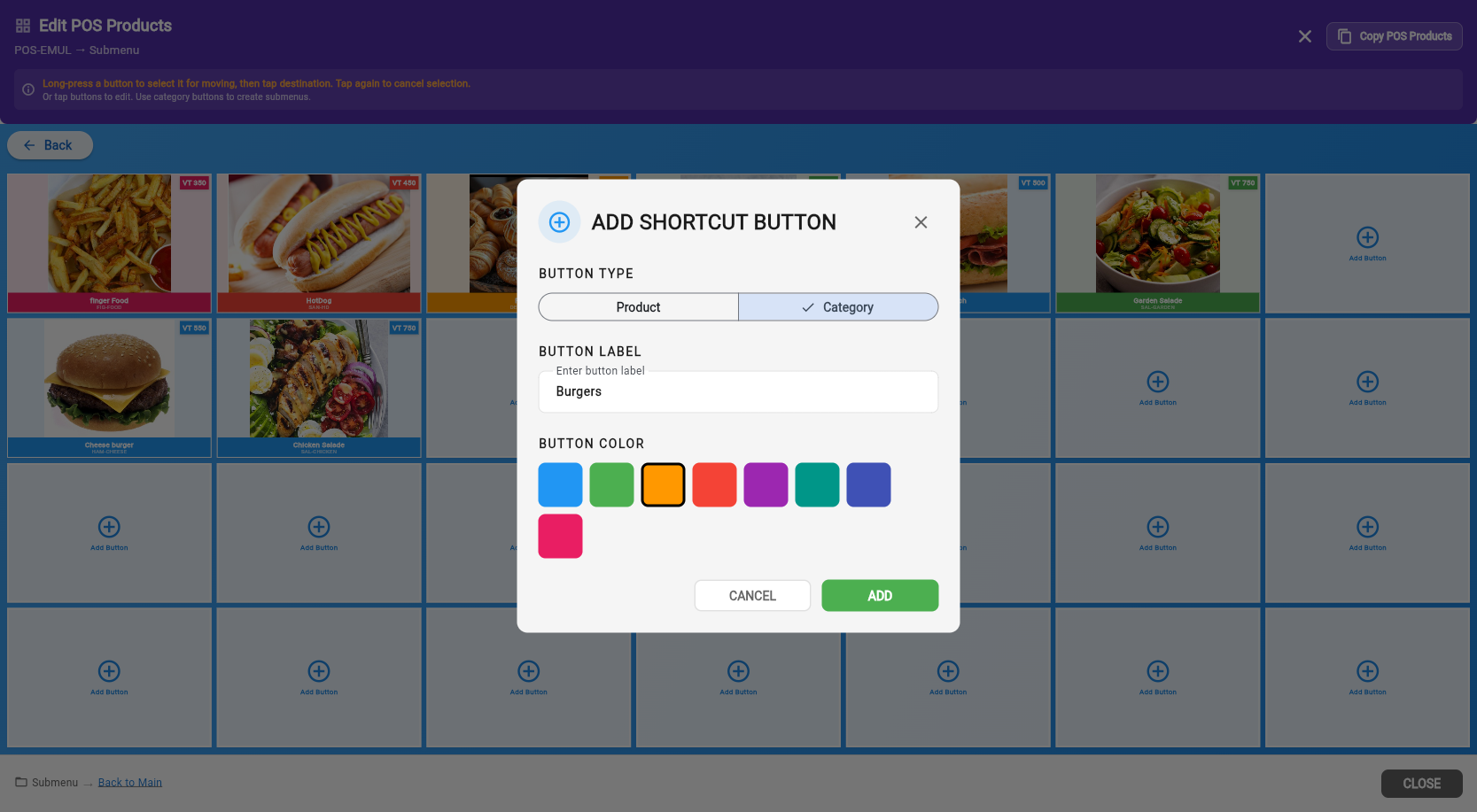Select the Category button type
Viewport: 1477px width, 812px height.
[x=838, y=307]
